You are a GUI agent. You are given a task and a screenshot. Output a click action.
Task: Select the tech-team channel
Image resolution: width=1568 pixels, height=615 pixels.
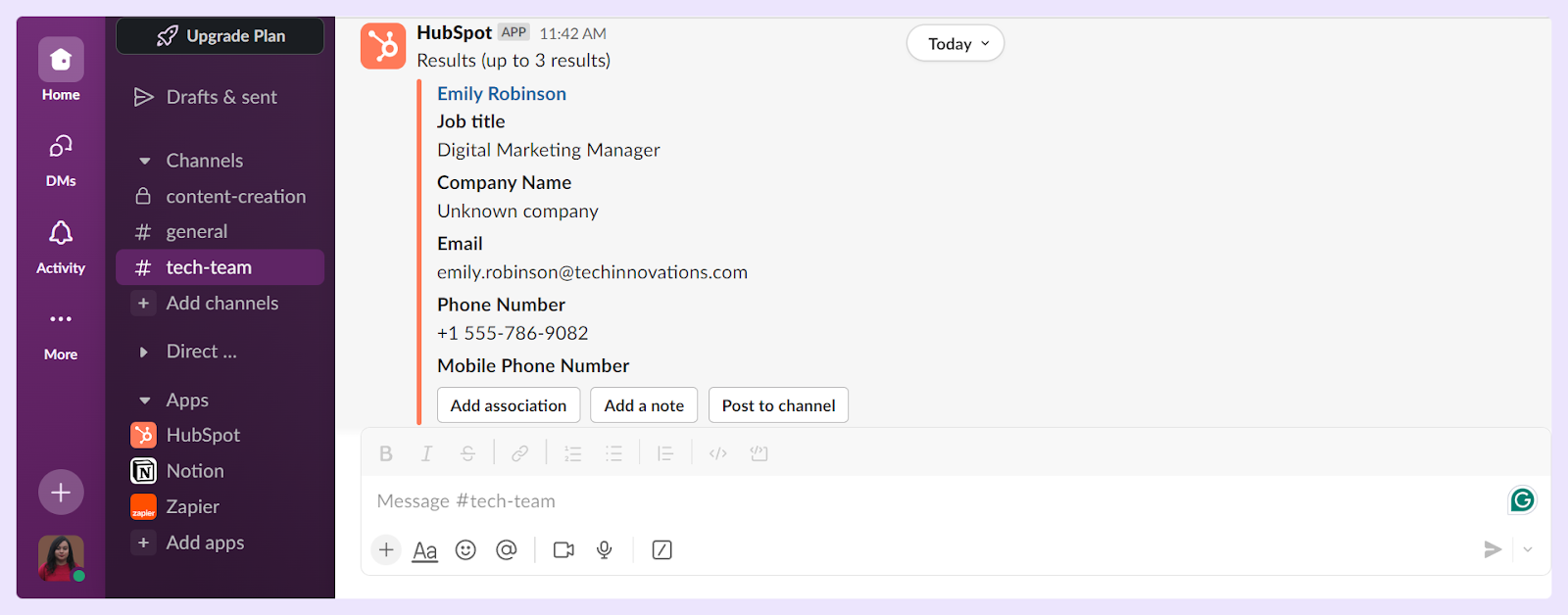(x=220, y=267)
